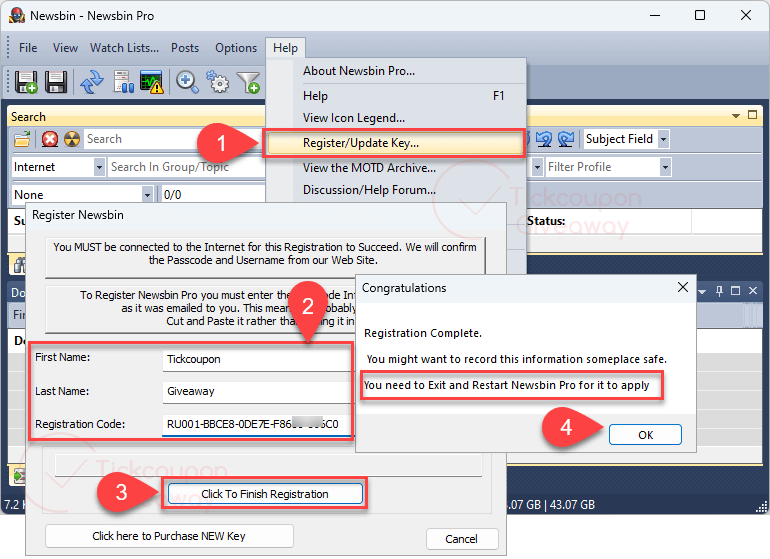Click the First Name field
Image resolution: width=770 pixels, height=559 pixels.
pos(256,360)
